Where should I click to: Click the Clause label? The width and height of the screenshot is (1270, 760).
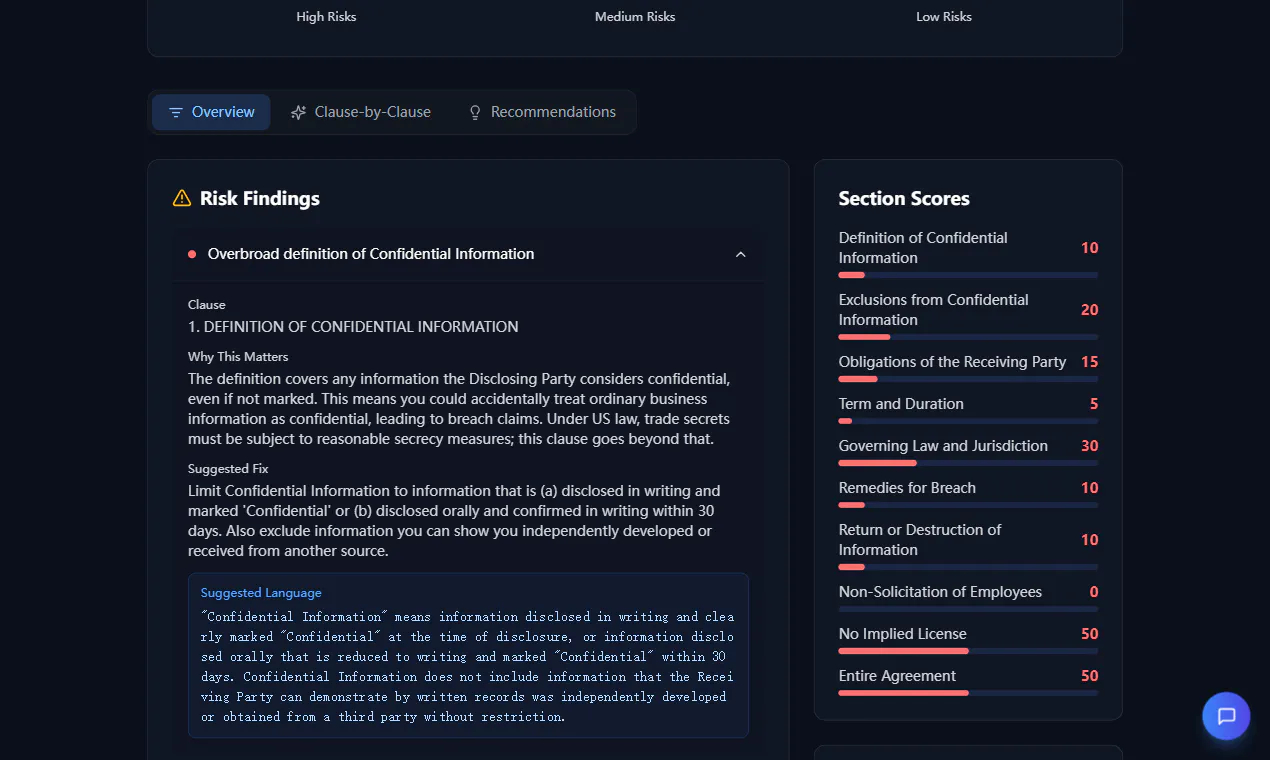point(207,305)
